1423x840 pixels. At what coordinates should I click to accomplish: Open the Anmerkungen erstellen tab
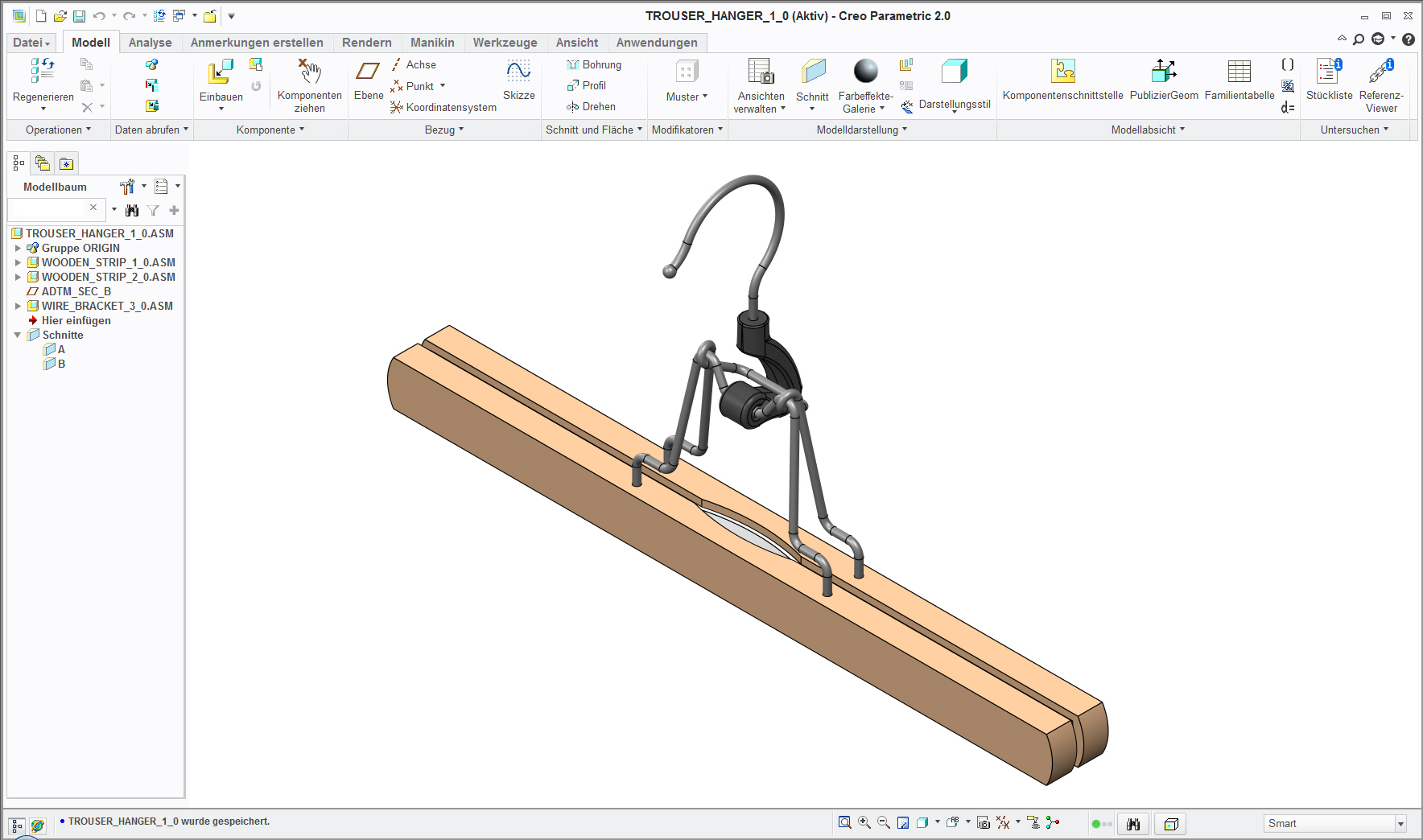(257, 43)
